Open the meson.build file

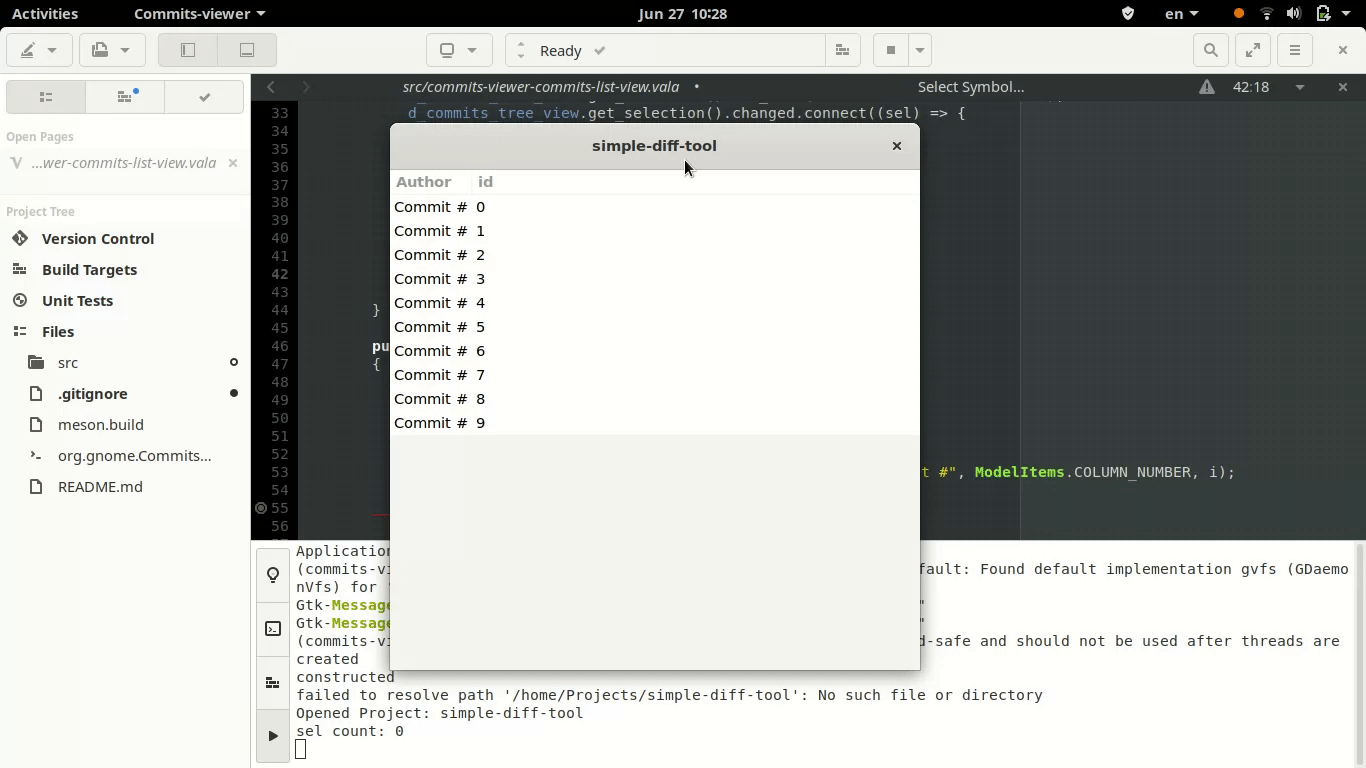(101, 425)
